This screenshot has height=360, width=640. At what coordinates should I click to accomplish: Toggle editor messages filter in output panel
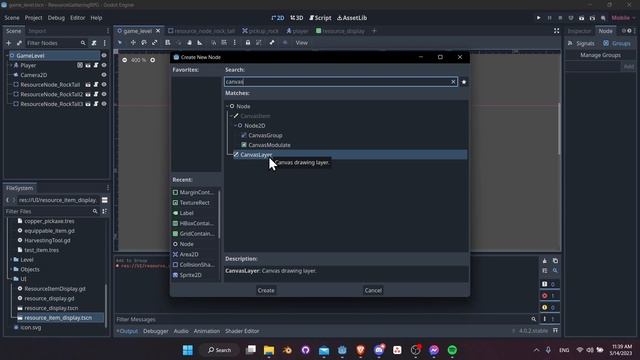549,319
